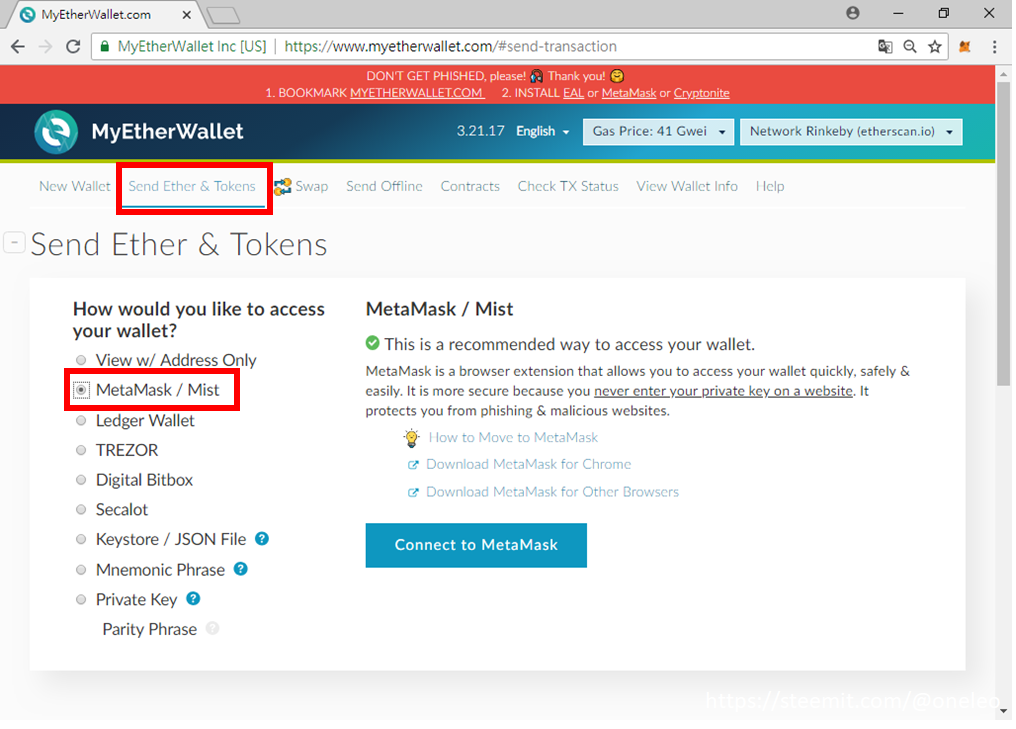Click the Connect to MetaMask button
This screenshot has width=1016, height=729.
pyautogui.click(x=476, y=546)
